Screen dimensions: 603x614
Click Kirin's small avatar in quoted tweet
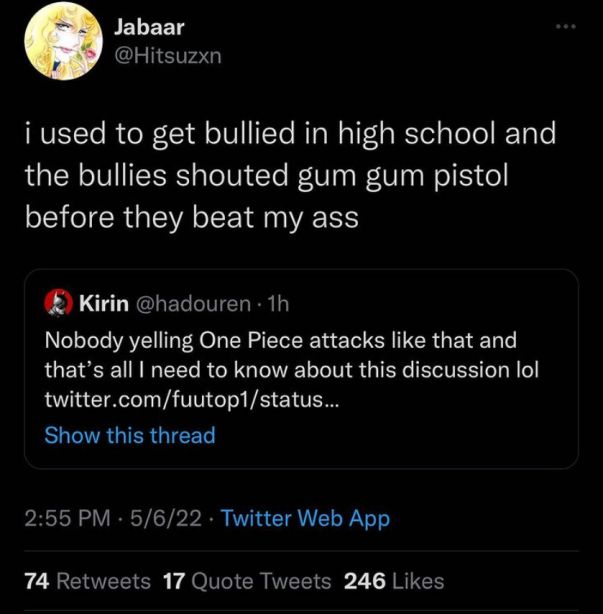pyautogui.click(x=58, y=301)
